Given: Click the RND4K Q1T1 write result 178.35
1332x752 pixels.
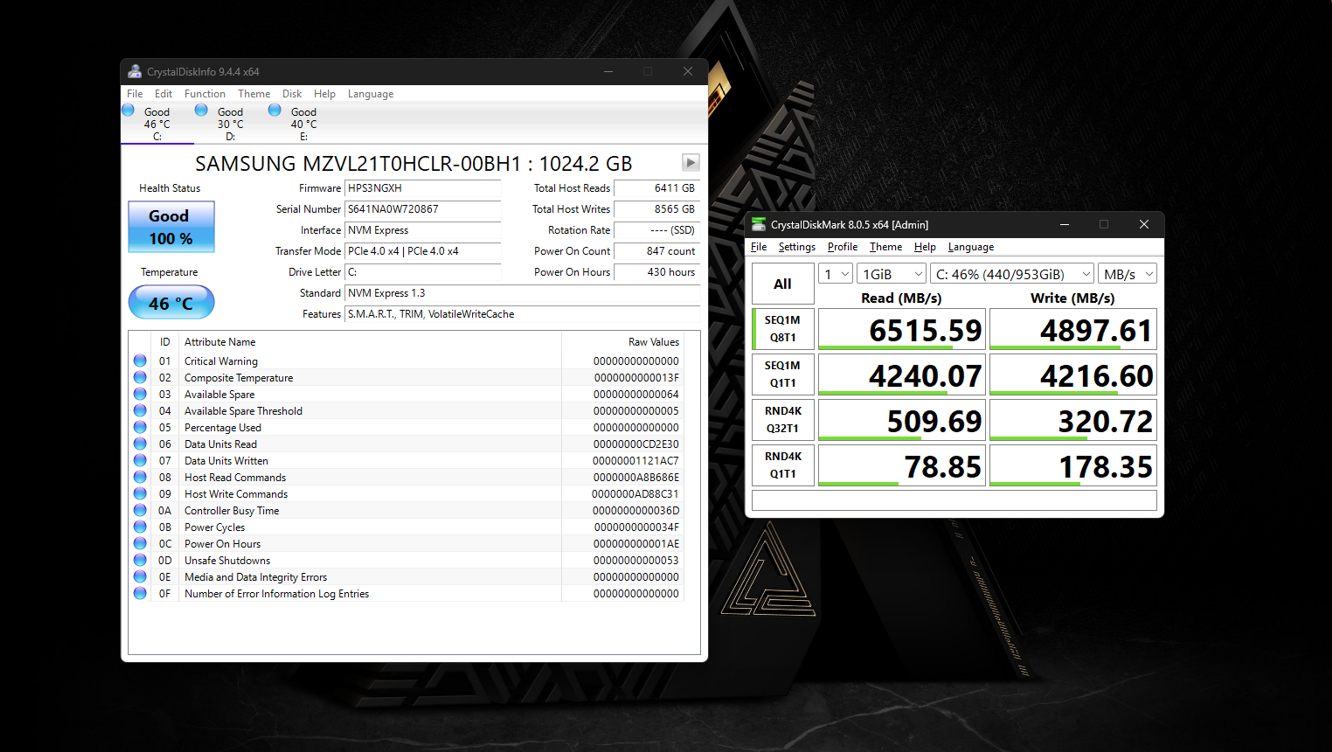Looking at the screenshot, I should pyautogui.click(x=1073, y=465).
